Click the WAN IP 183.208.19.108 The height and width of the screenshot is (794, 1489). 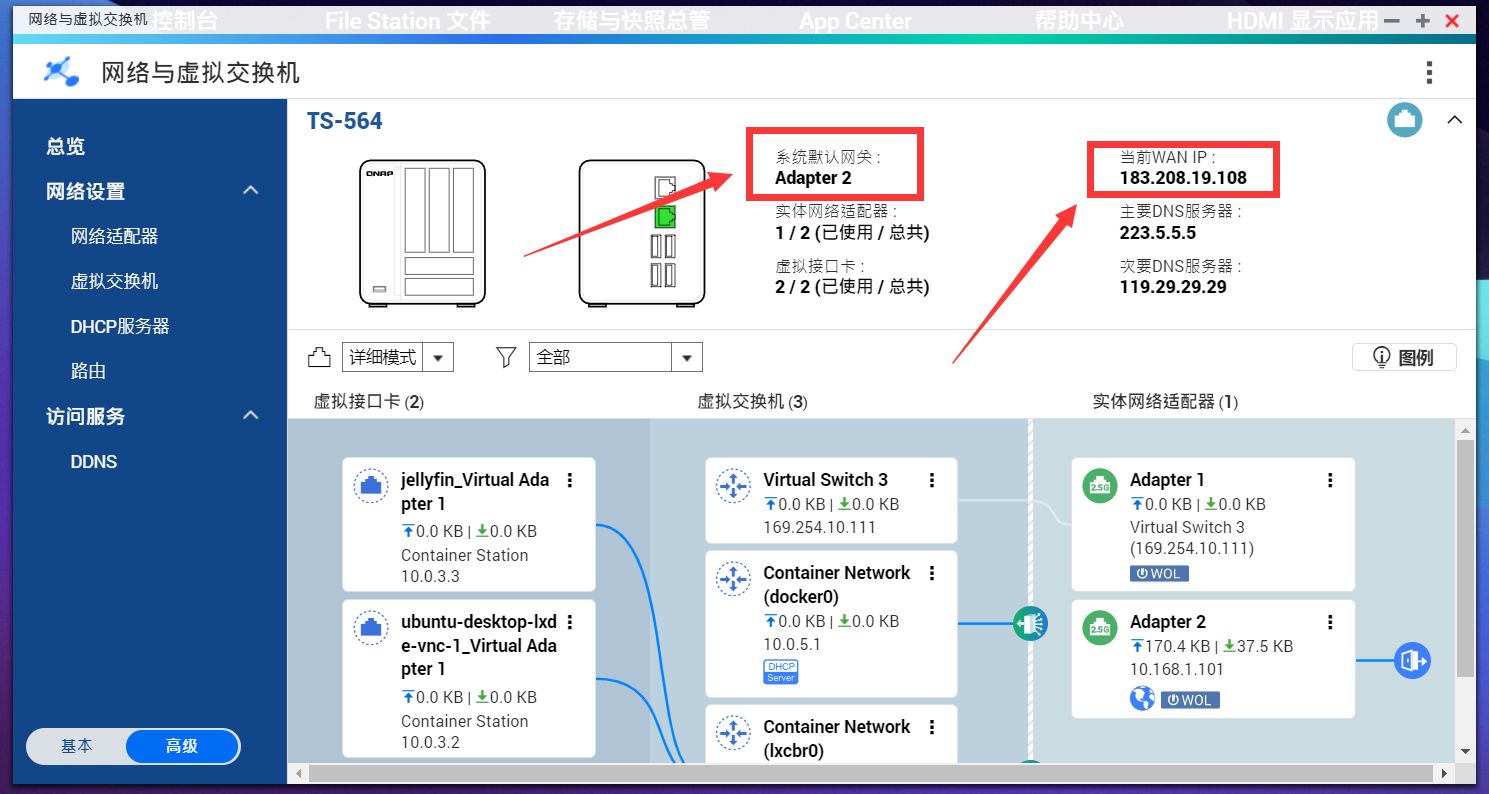pyautogui.click(x=1183, y=178)
